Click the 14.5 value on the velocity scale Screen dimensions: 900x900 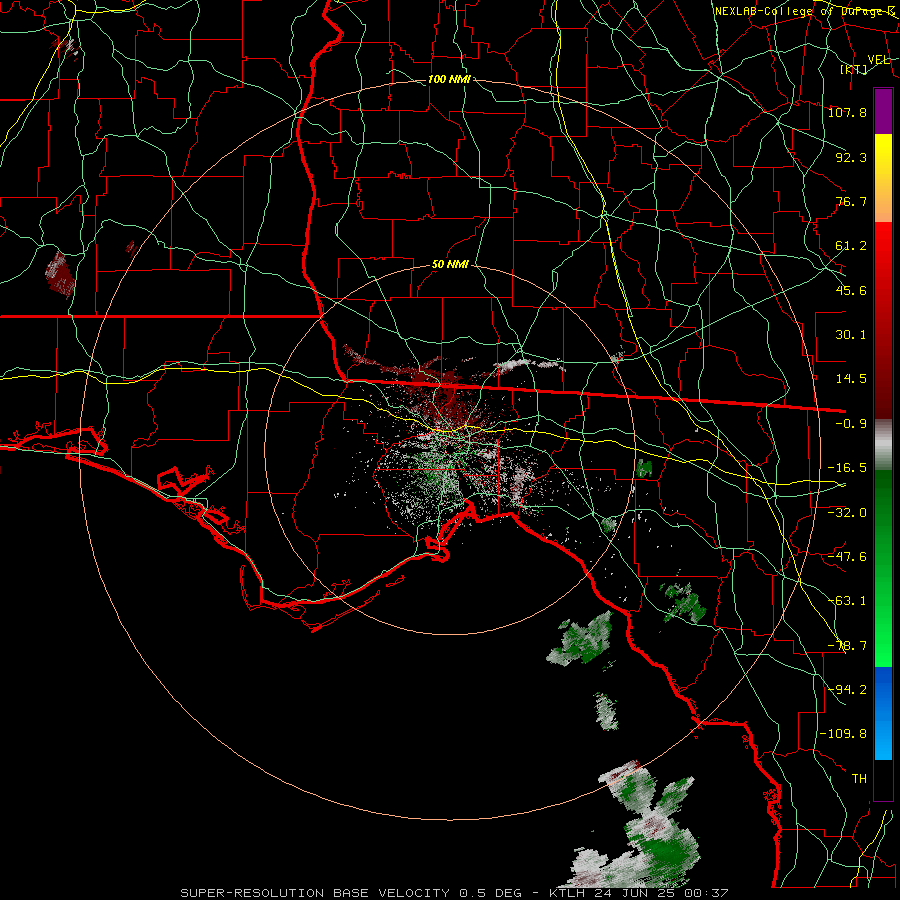[851, 379]
